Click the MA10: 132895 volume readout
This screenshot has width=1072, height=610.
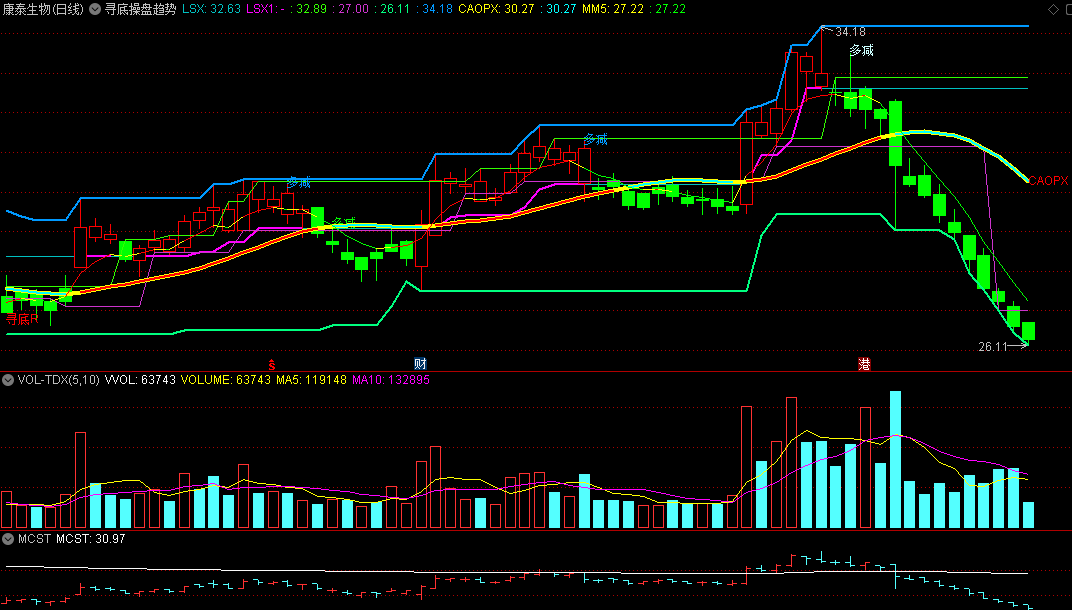coord(390,380)
